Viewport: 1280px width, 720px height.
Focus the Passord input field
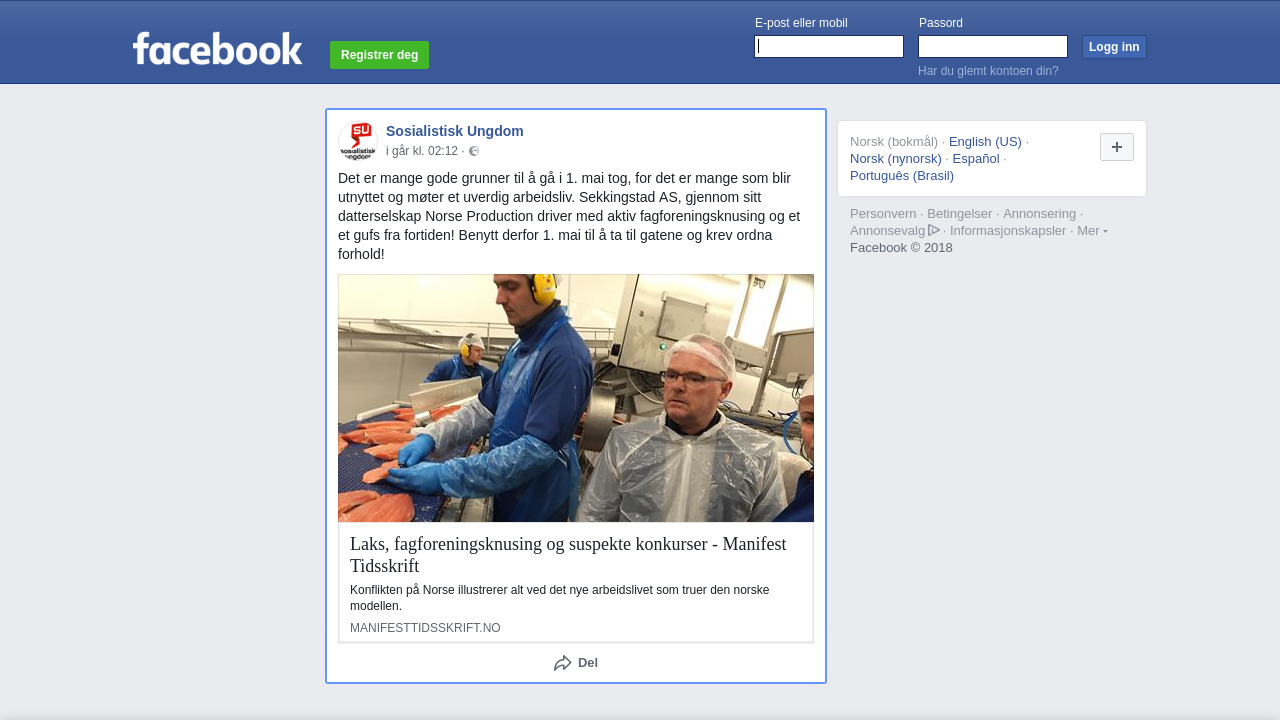point(993,47)
